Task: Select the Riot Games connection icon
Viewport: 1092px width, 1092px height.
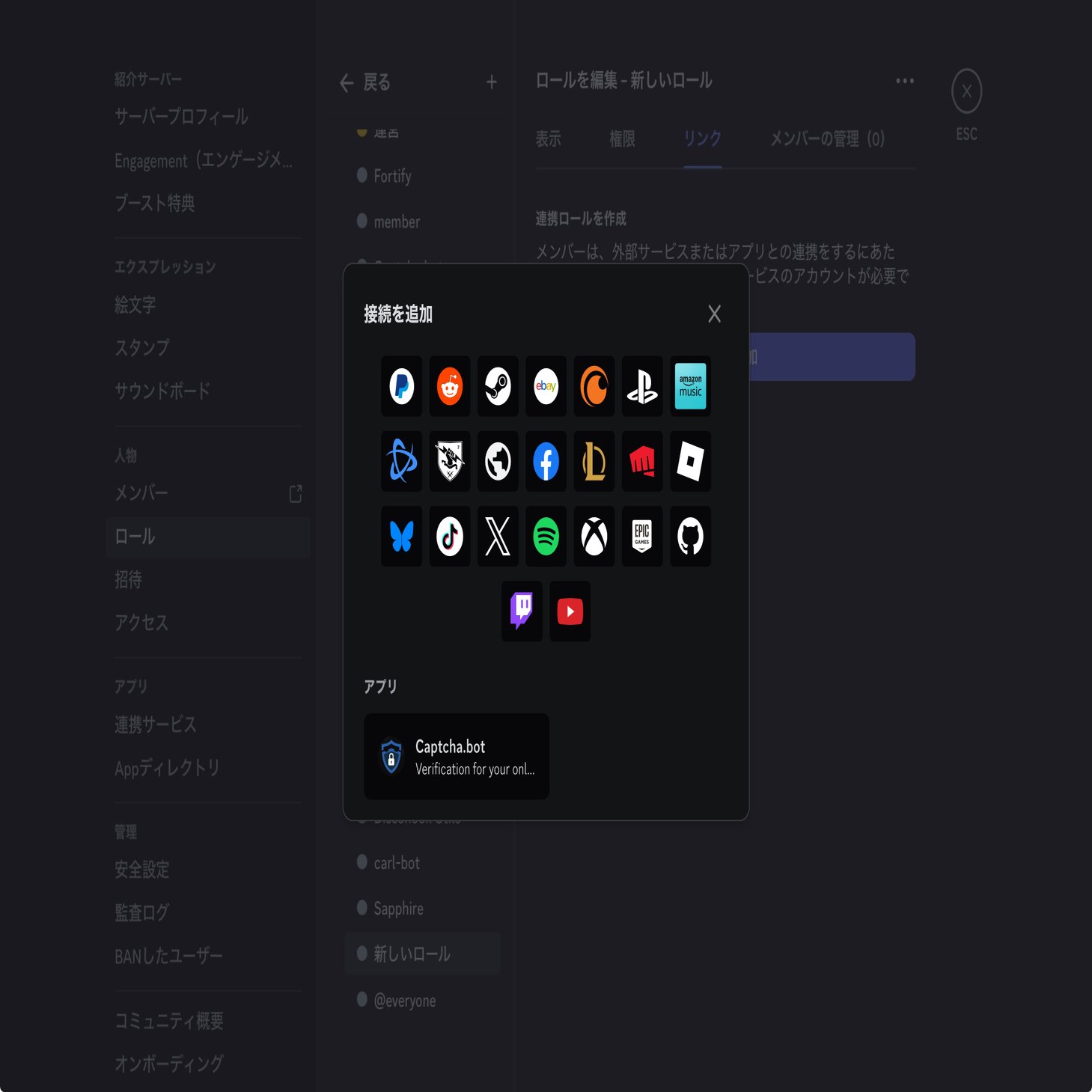Action: click(642, 461)
